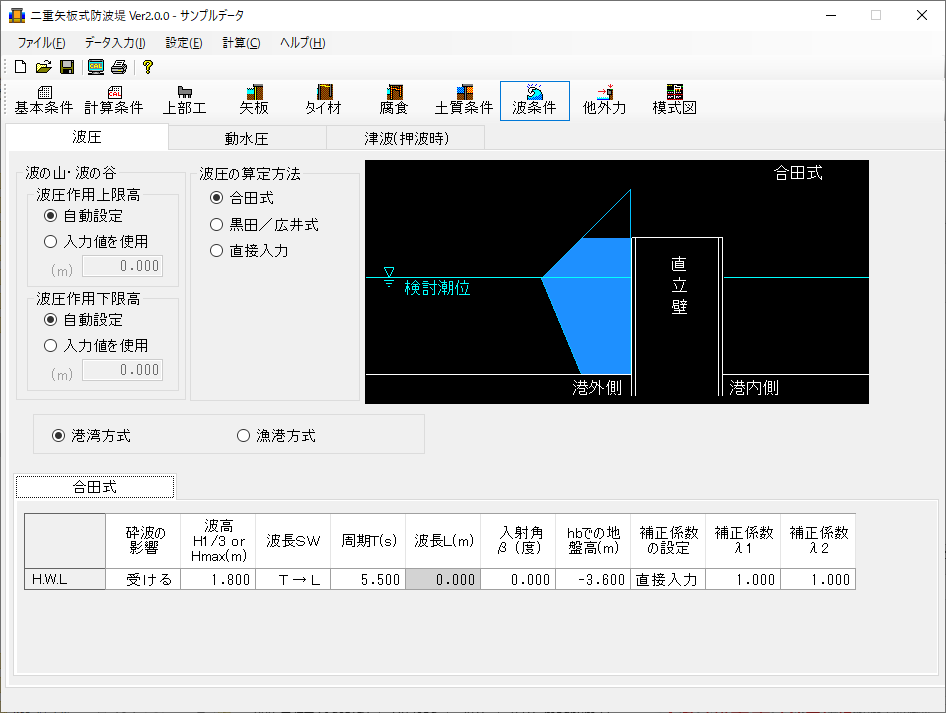Click the 入射角β cell showing 0.000
946x713 pixels.
(x=518, y=580)
